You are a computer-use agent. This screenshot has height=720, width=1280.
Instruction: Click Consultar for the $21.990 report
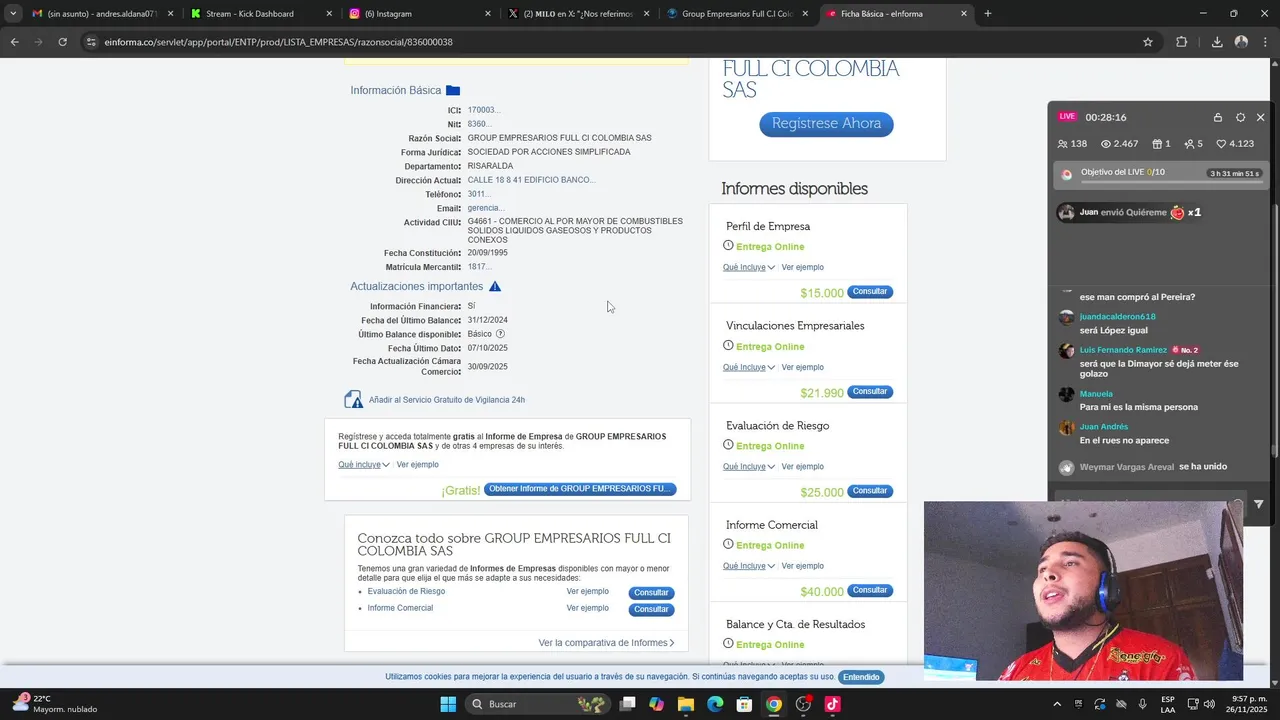(870, 392)
